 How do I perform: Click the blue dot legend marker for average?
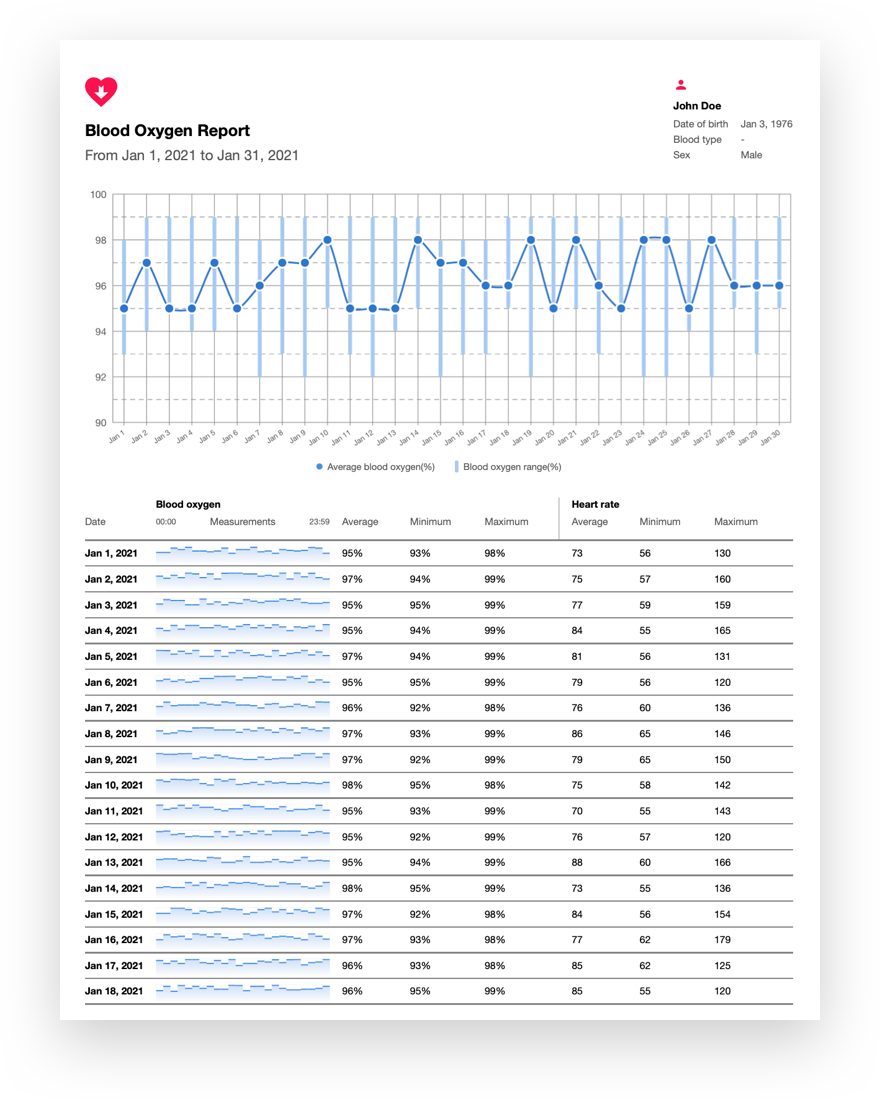(320, 467)
